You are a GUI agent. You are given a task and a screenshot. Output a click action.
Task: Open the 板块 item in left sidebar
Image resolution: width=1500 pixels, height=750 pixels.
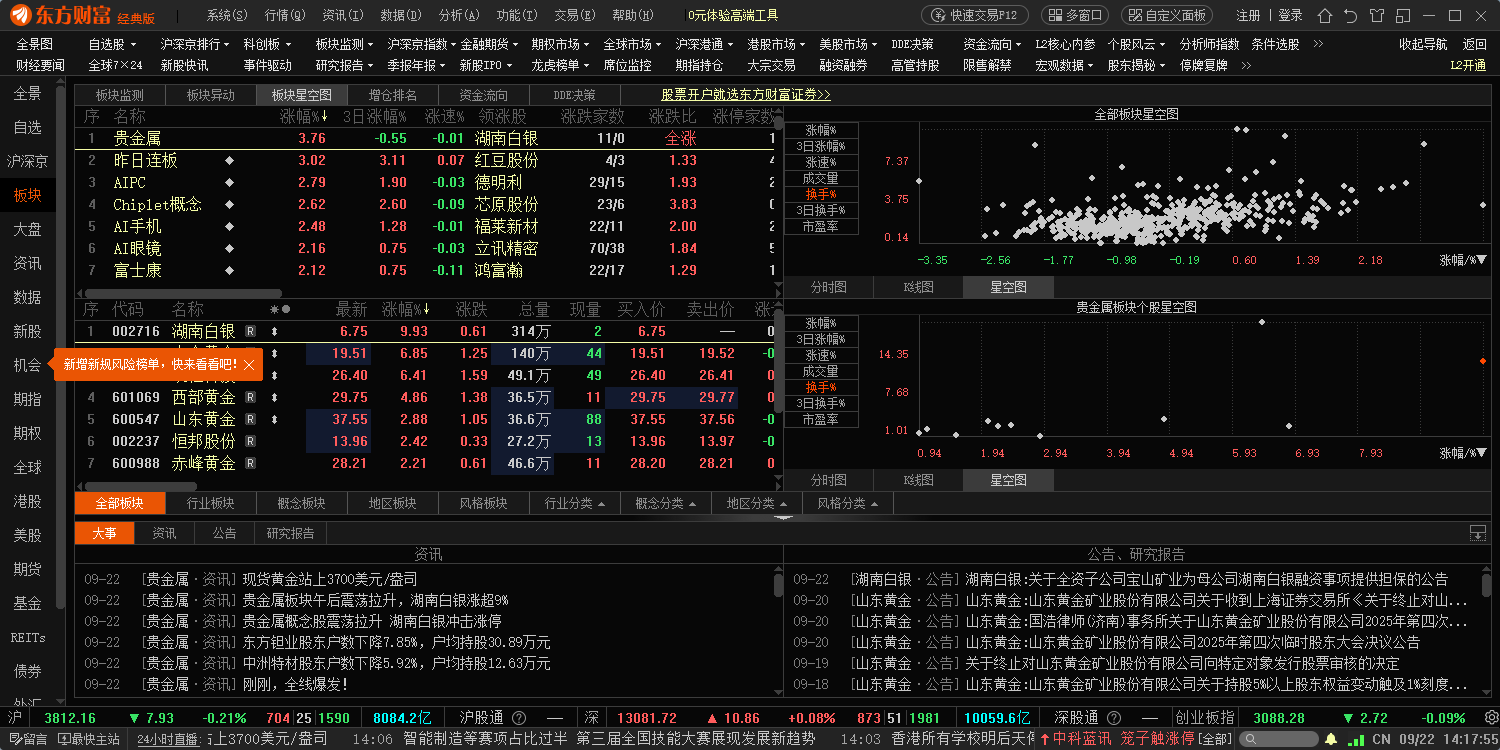click(x=28, y=195)
